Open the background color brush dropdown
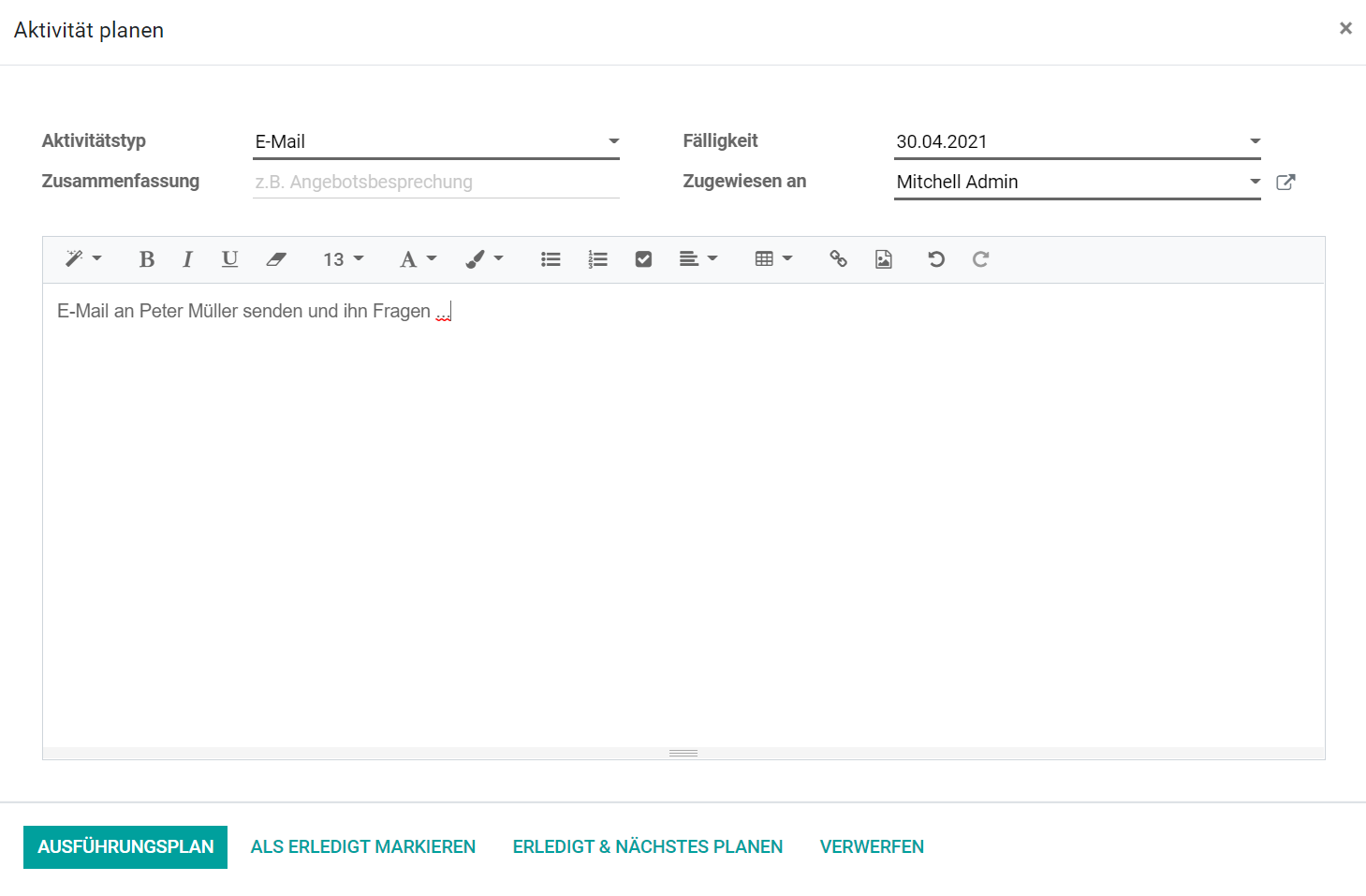Image resolution: width=1366 pixels, height=896 pixels. 484,259
